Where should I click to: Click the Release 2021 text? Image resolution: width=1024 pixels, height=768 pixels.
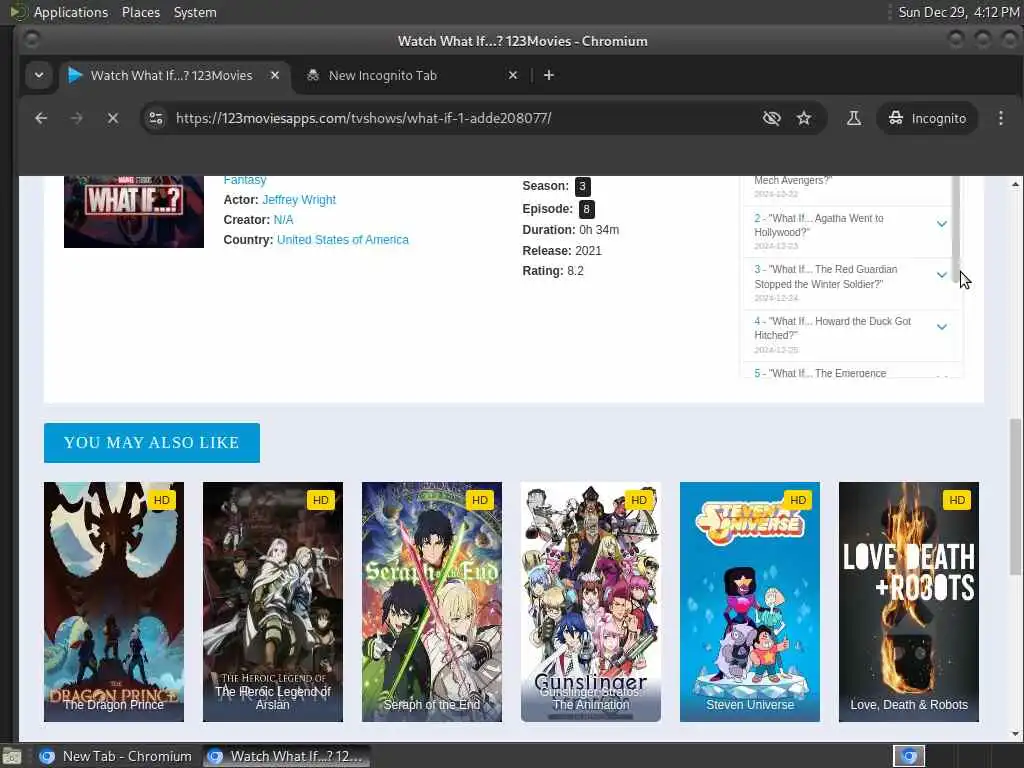[562, 251]
